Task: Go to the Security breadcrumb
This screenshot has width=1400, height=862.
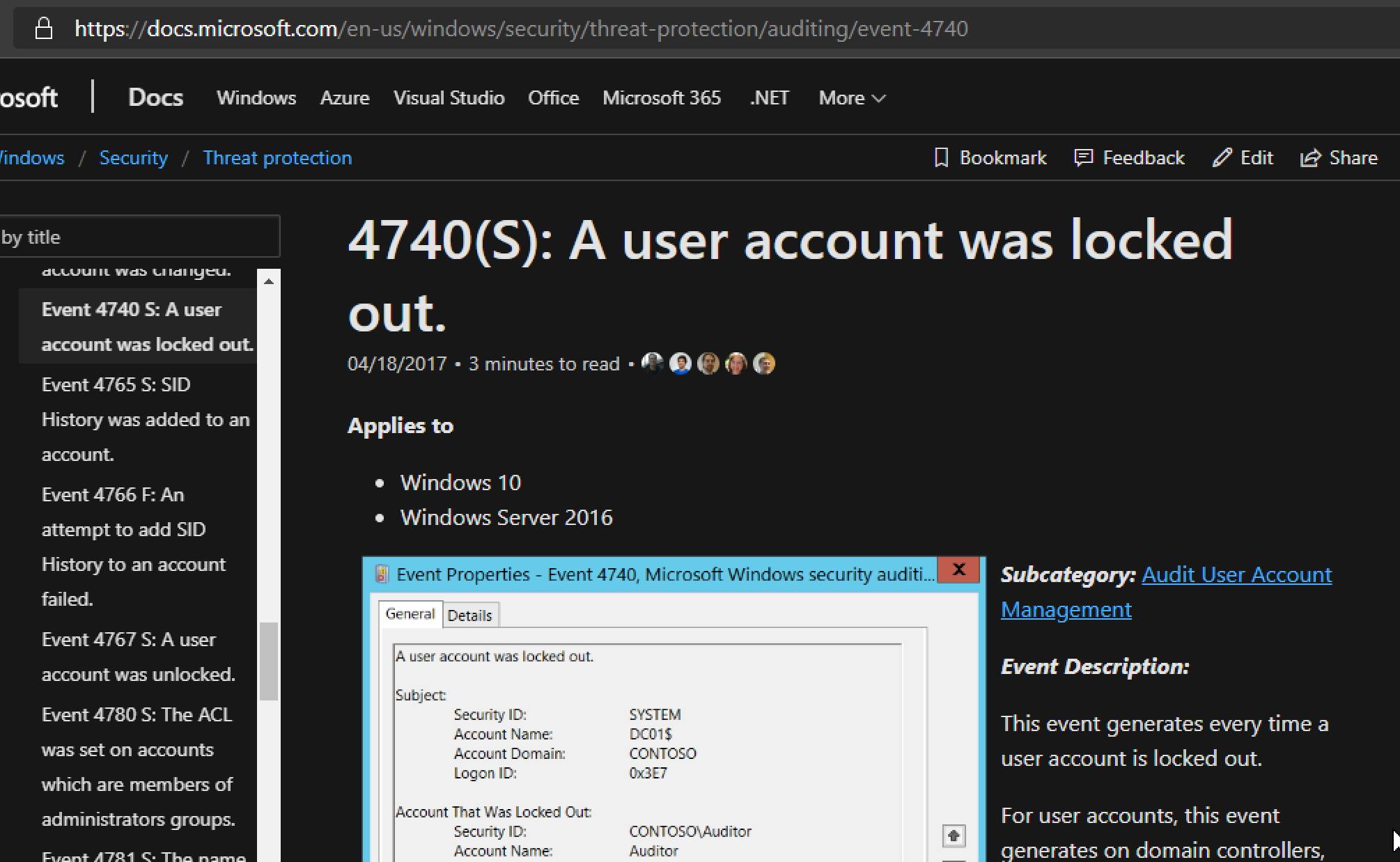Action: tap(133, 158)
